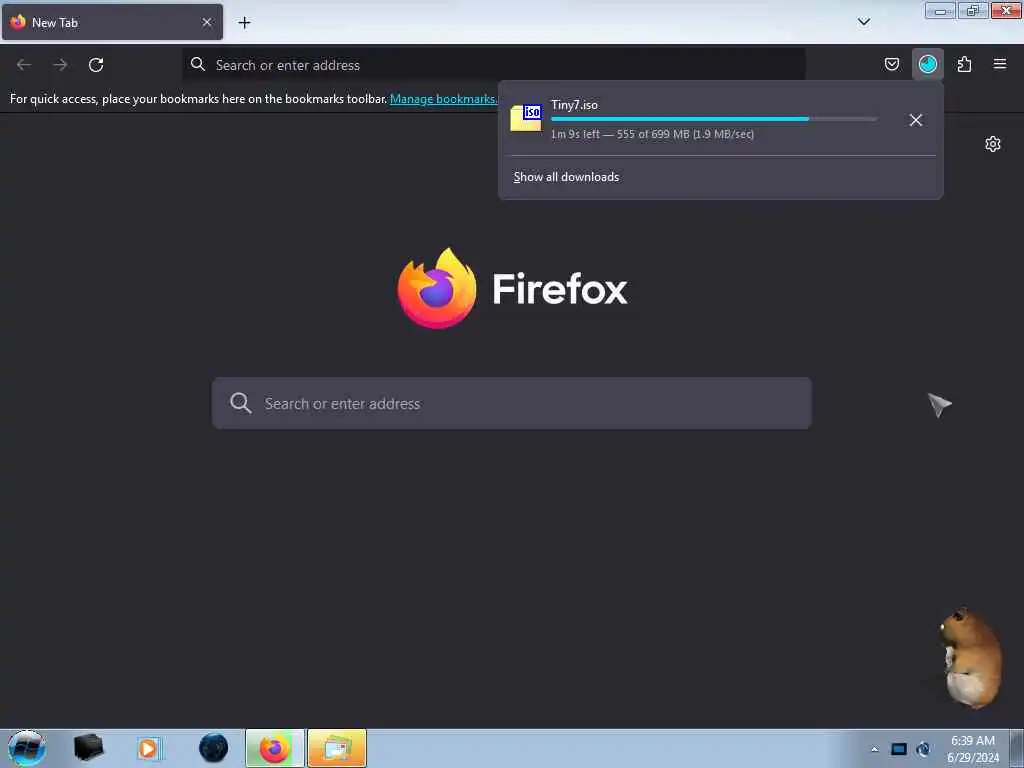Click the Show desktop strip
The height and width of the screenshot is (768, 1024).
(1017, 748)
